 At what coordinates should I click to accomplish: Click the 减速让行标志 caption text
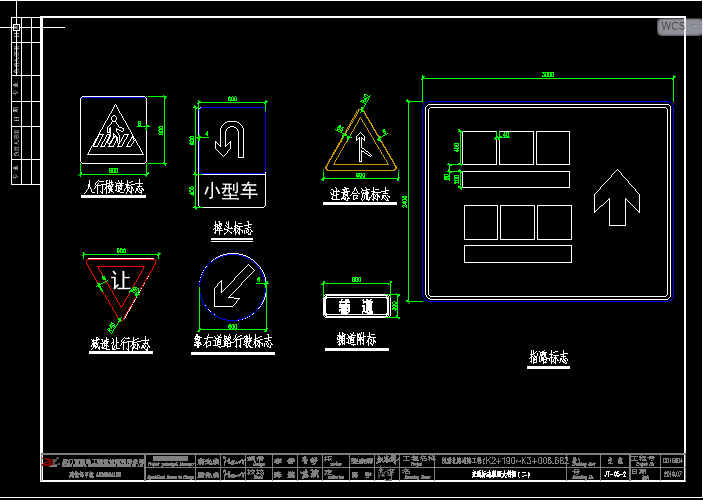coord(121,344)
